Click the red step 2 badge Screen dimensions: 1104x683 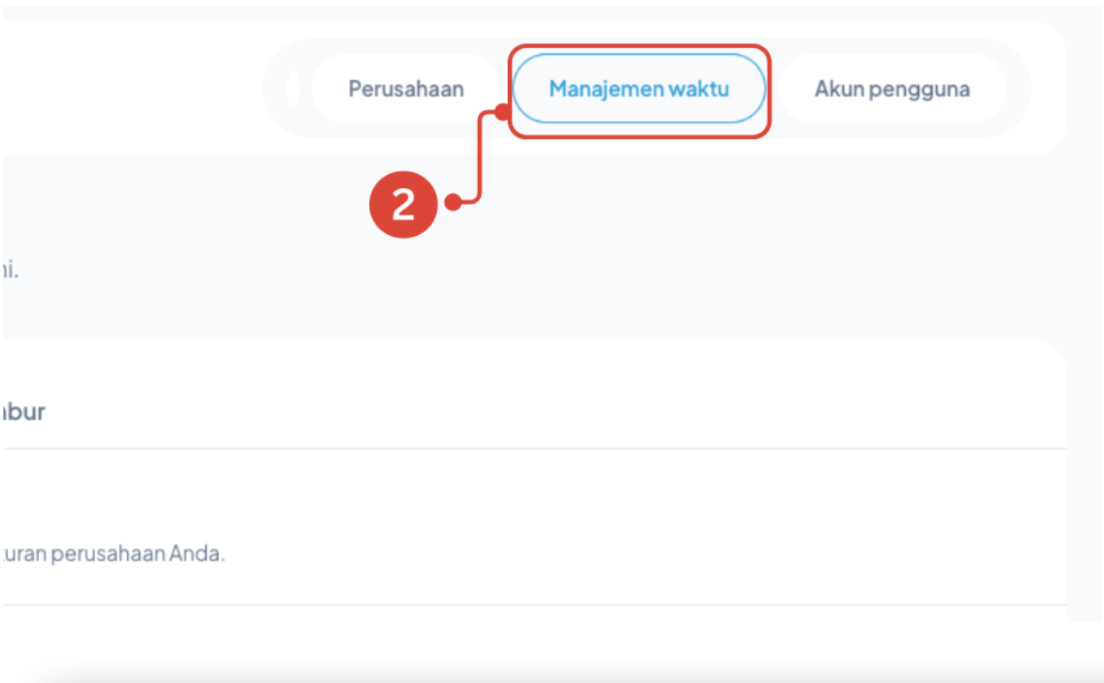[x=402, y=205]
